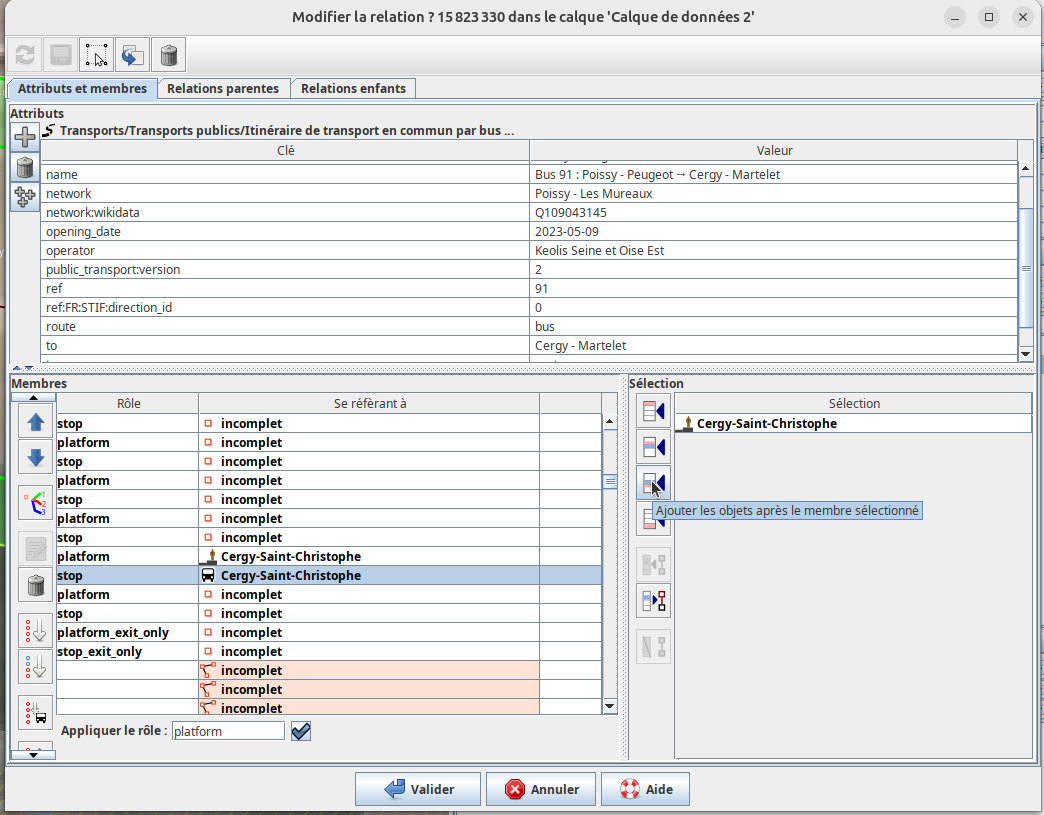Viewport: 1044px width, 815px height.
Task: Click the bottom greyed-out icon in Sélection toolbar
Action: (x=653, y=647)
